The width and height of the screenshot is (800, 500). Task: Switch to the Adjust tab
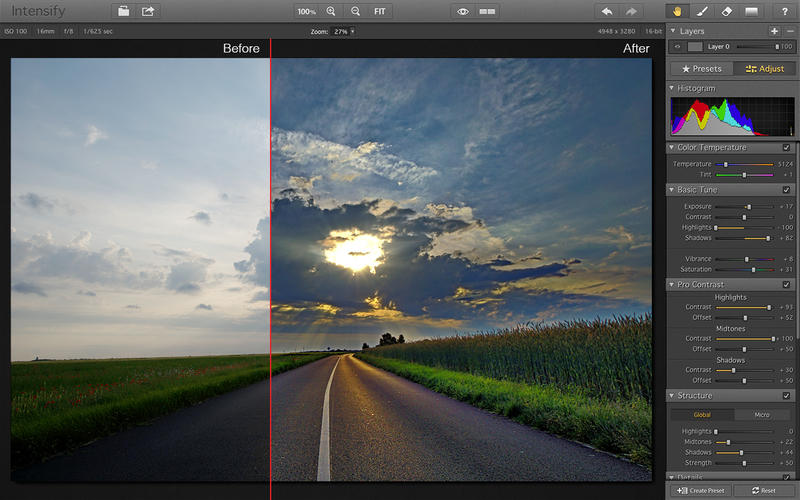tap(764, 68)
